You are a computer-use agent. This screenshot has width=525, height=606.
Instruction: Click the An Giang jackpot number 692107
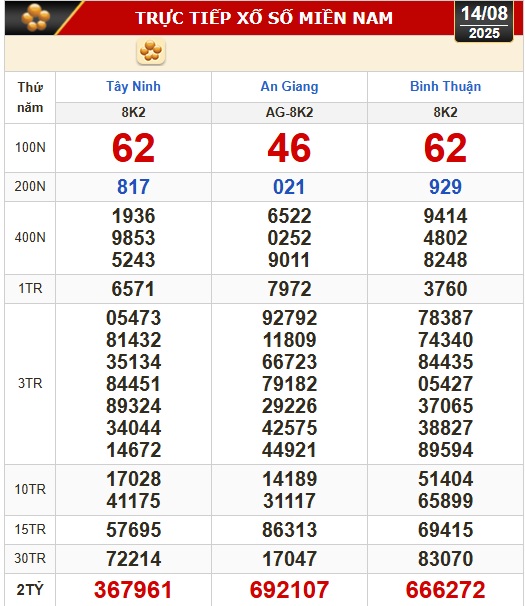[289, 590]
